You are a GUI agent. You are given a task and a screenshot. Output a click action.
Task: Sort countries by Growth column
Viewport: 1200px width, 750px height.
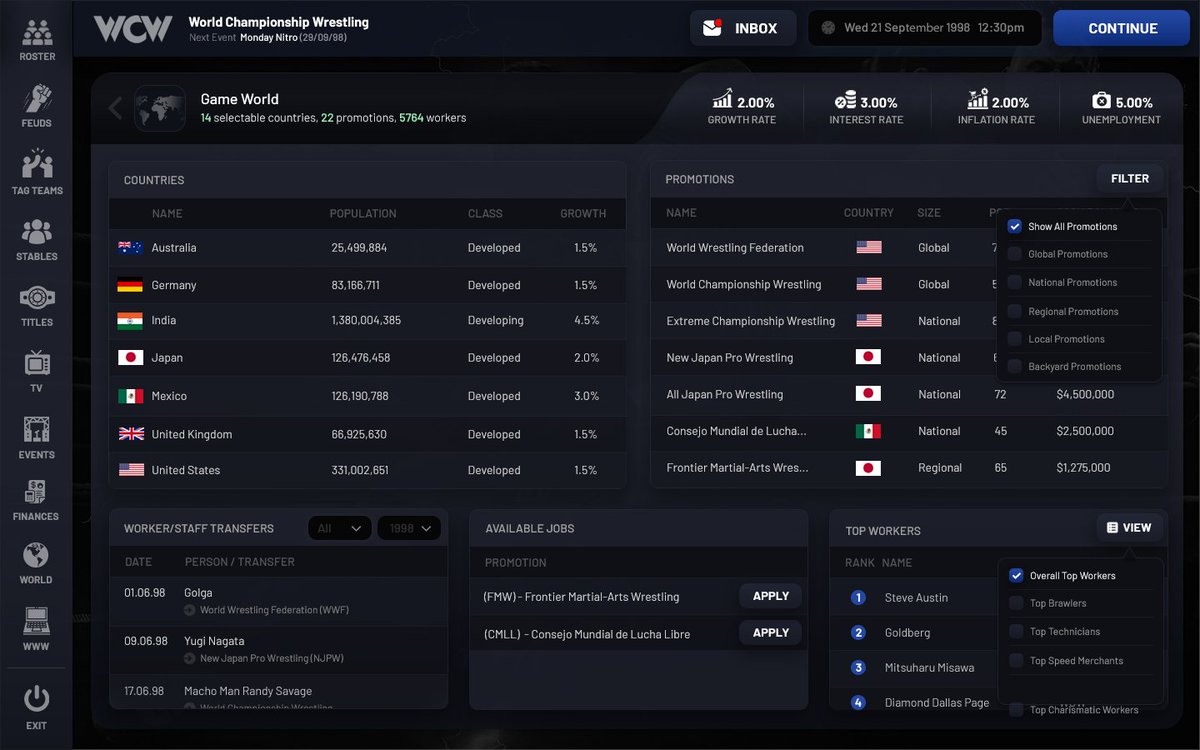click(583, 213)
